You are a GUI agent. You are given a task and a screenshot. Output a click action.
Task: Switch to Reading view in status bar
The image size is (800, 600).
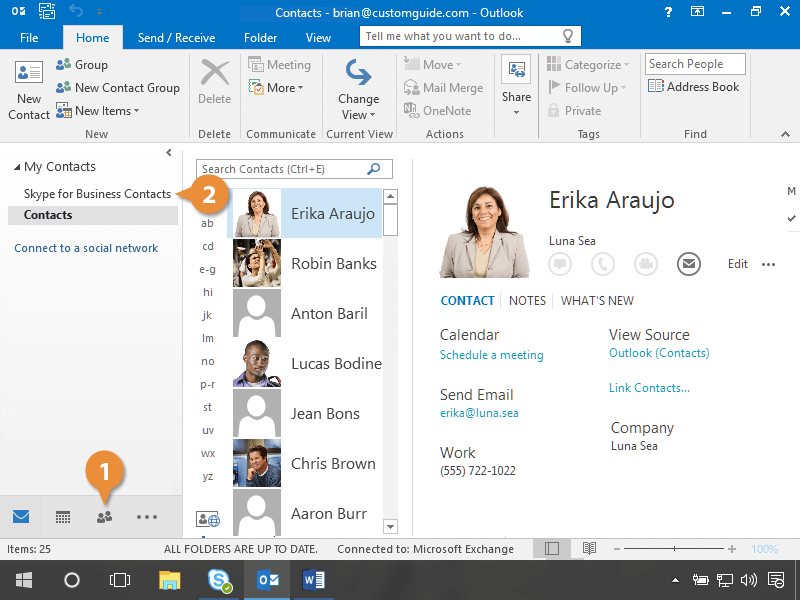pyautogui.click(x=590, y=549)
